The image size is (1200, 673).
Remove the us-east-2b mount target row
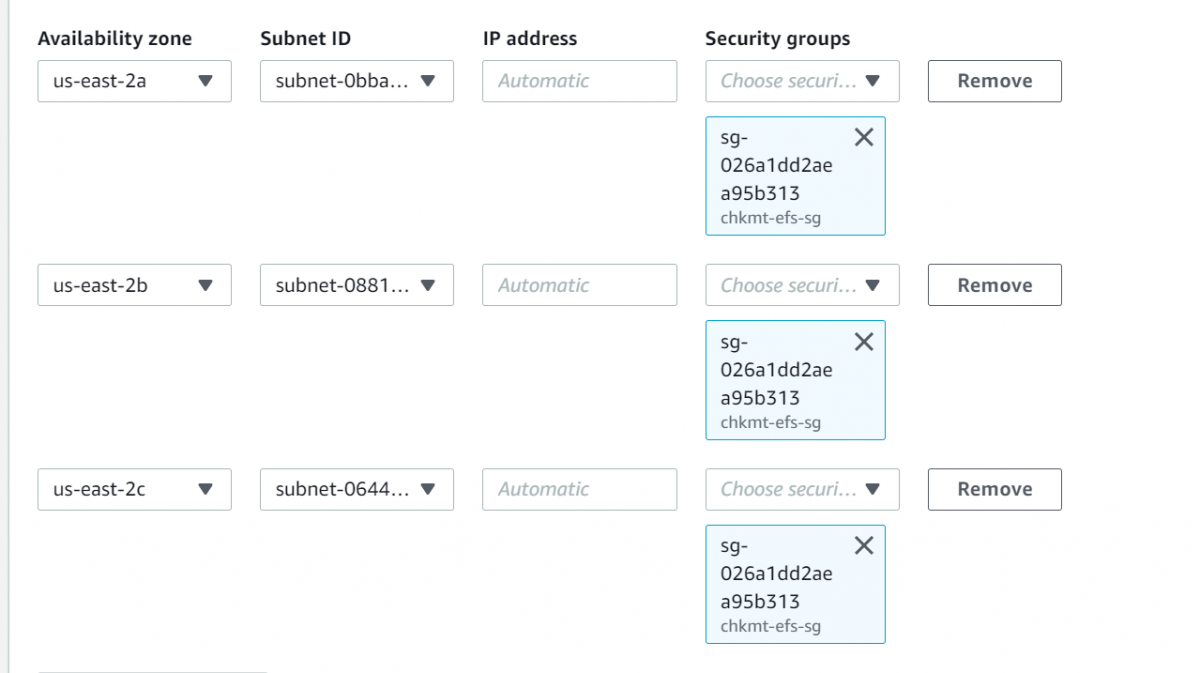994,285
